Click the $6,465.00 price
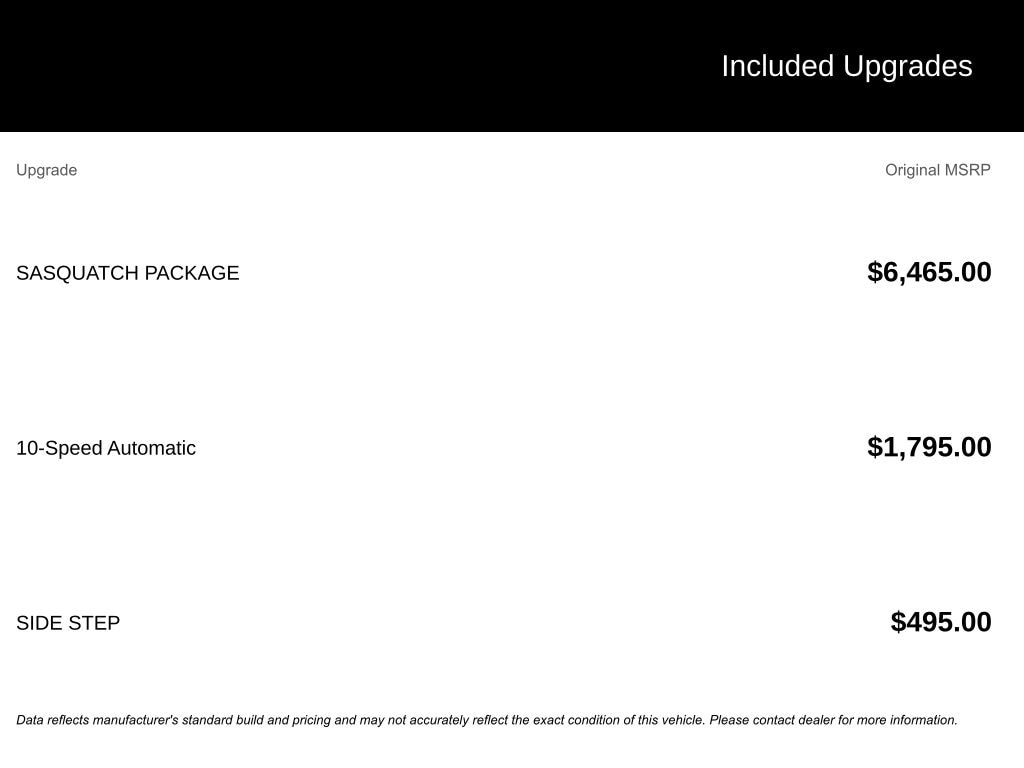 (929, 272)
